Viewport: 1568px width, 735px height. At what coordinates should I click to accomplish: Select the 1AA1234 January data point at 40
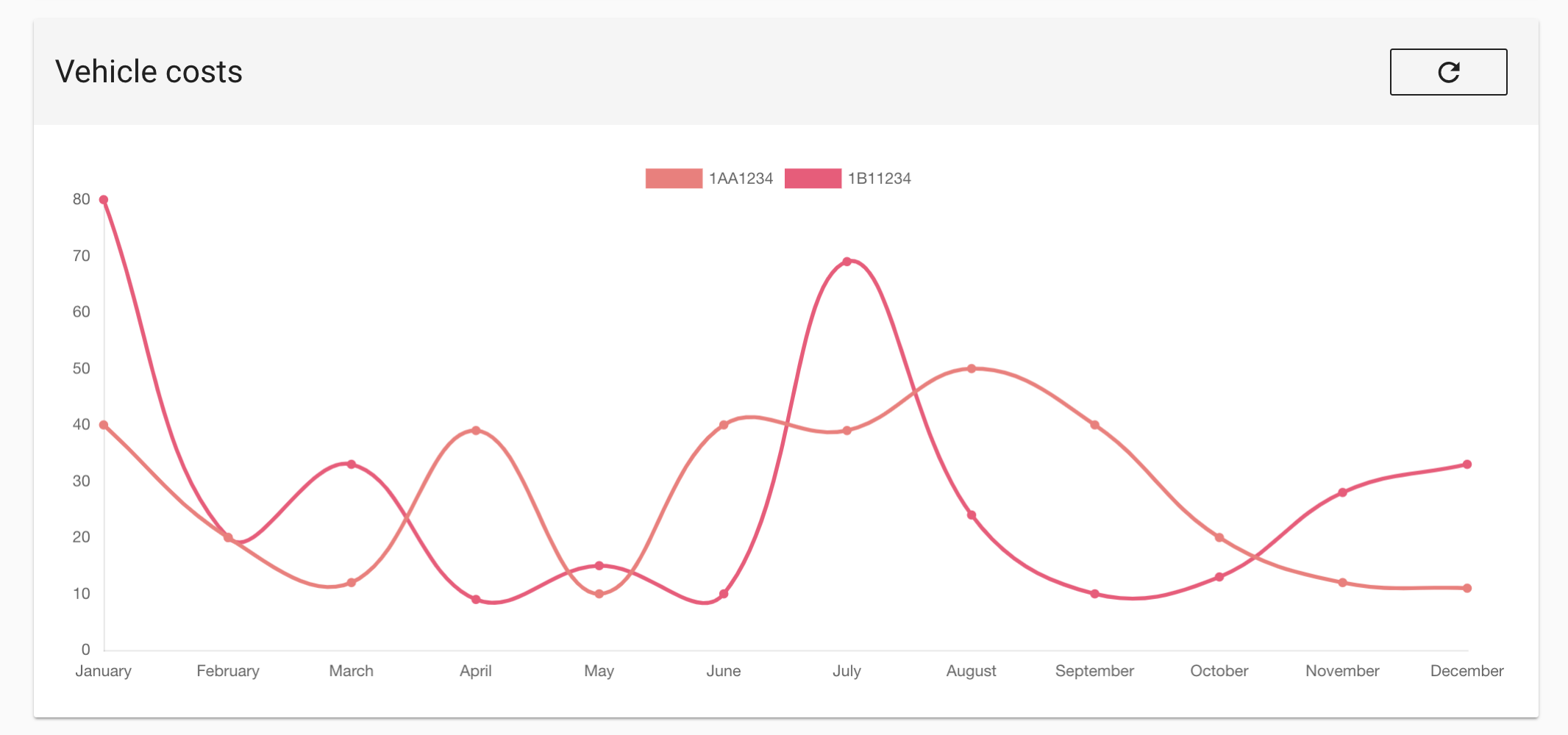pyautogui.click(x=104, y=425)
